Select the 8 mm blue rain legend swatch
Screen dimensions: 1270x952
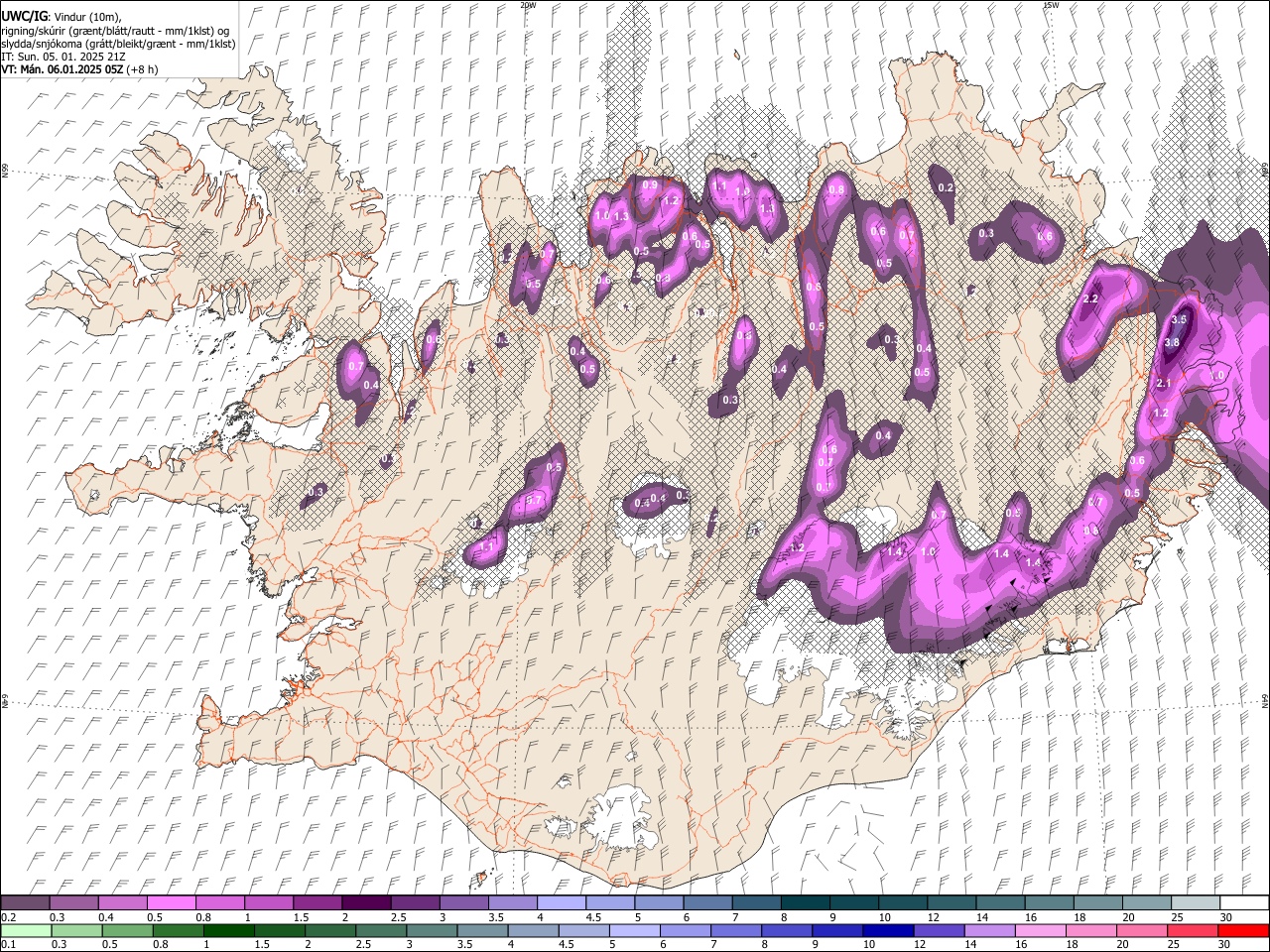coord(787,931)
